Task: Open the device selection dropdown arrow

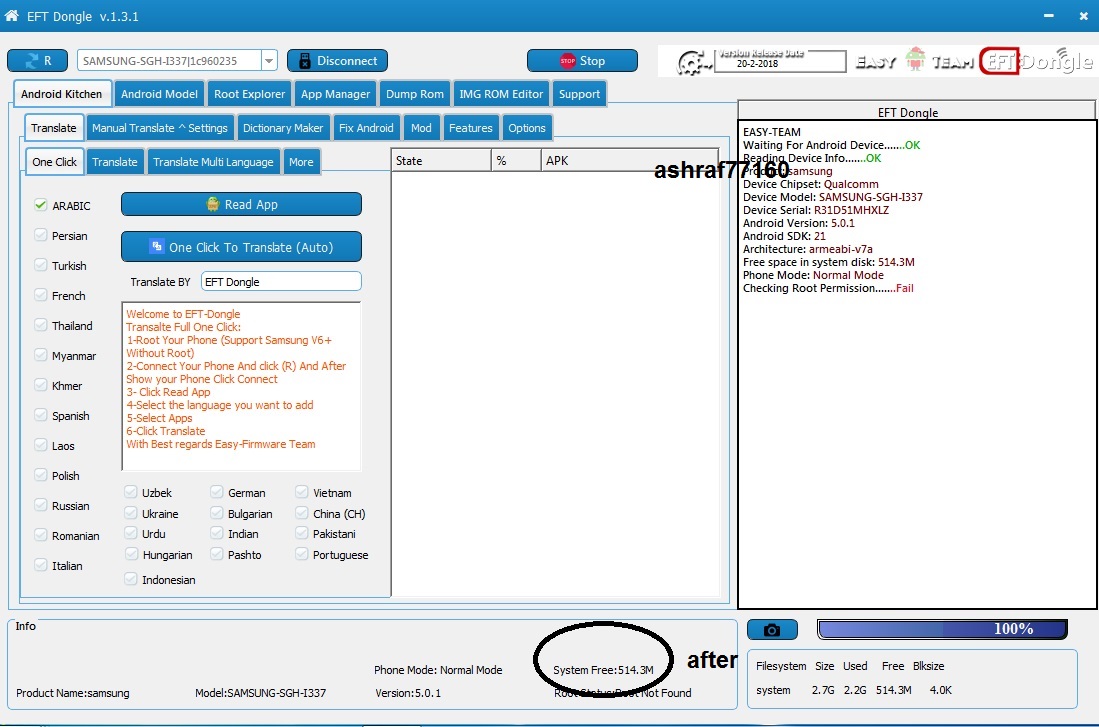Action: pos(269,61)
